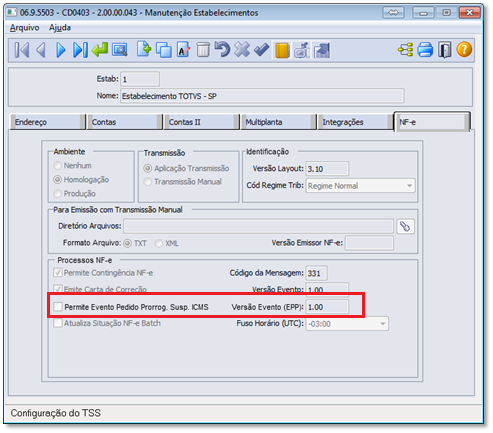The height and width of the screenshot is (433, 493).
Task: Click the yellow notebook icon
Action: (282, 50)
